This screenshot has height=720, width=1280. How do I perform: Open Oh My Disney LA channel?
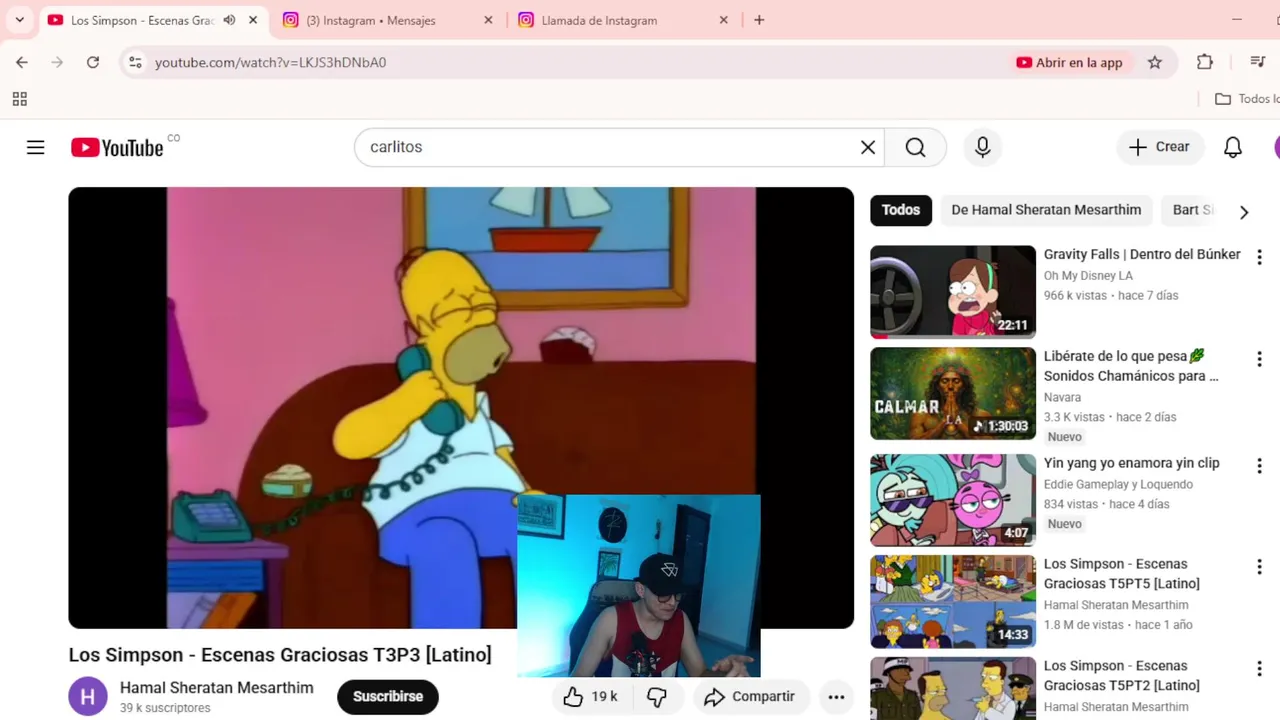click(1088, 276)
